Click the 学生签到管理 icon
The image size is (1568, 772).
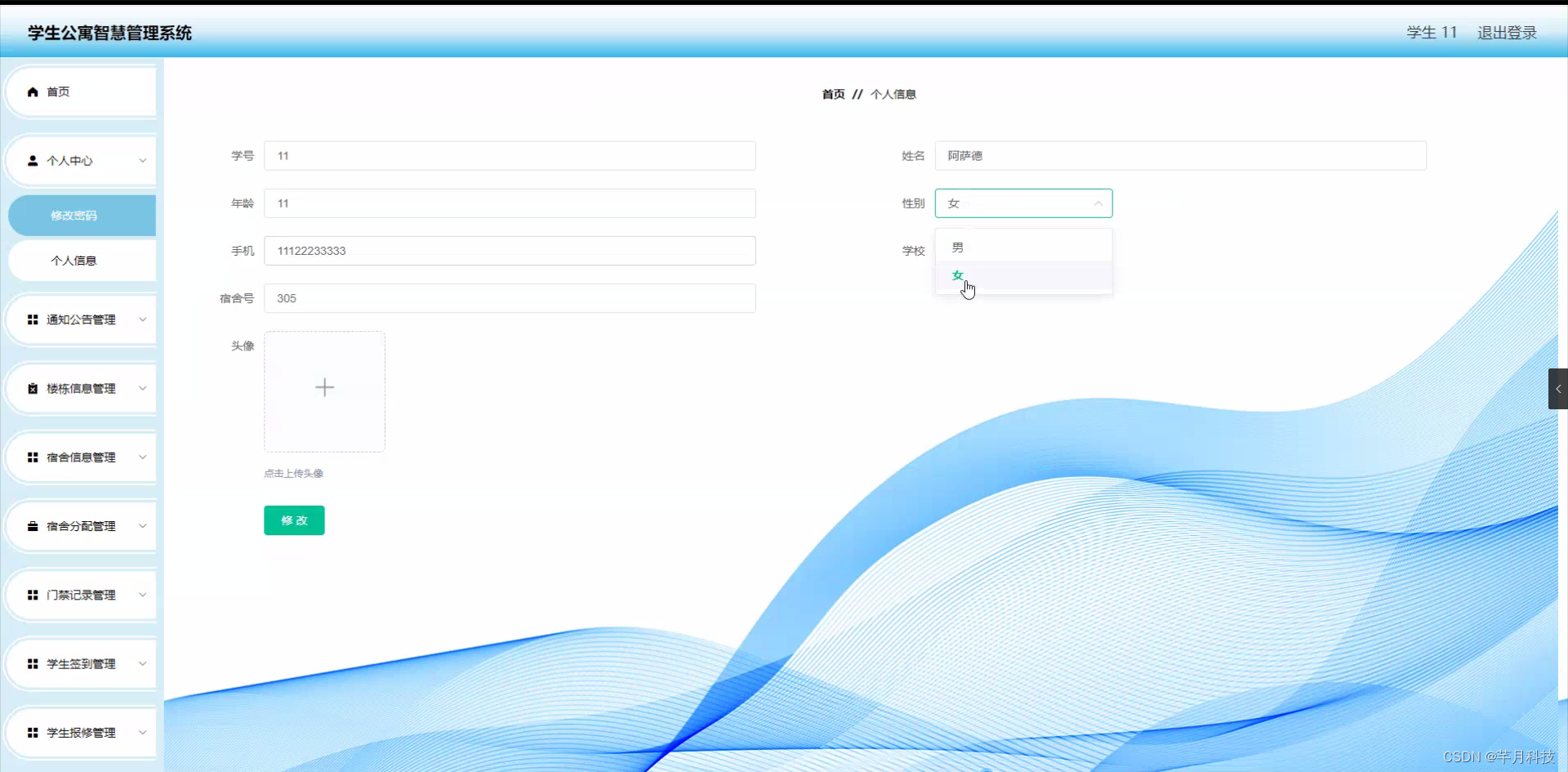tap(32, 663)
